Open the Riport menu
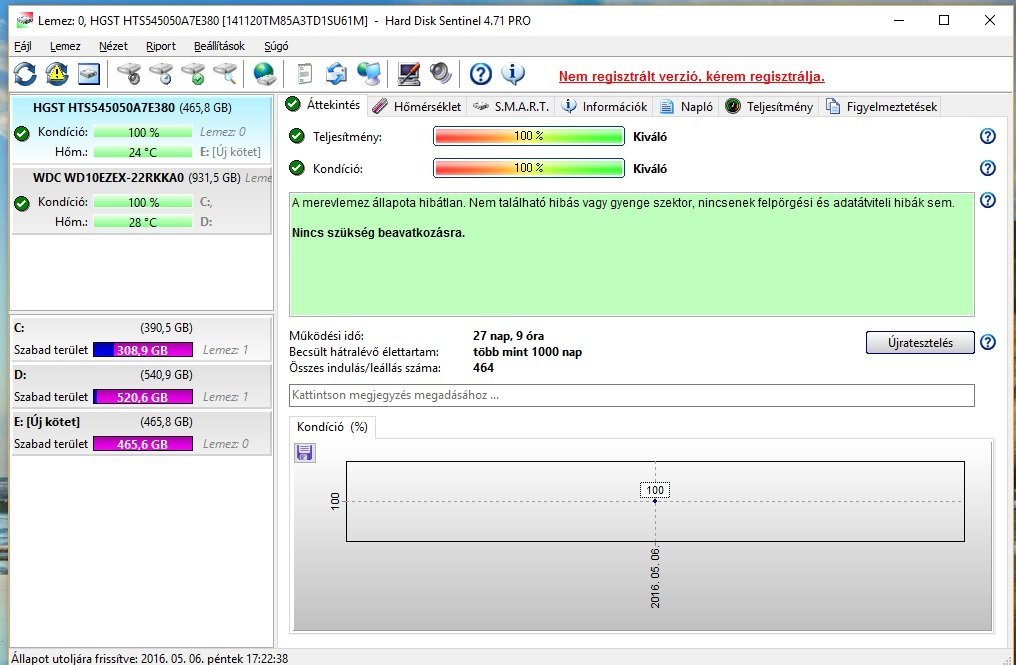The image size is (1016, 665). (161, 46)
